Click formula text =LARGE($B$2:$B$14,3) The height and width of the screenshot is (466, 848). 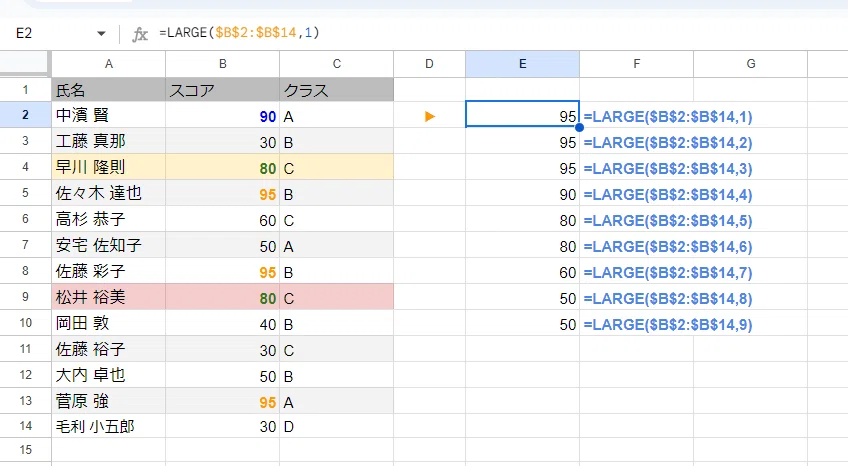(x=668, y=169)
